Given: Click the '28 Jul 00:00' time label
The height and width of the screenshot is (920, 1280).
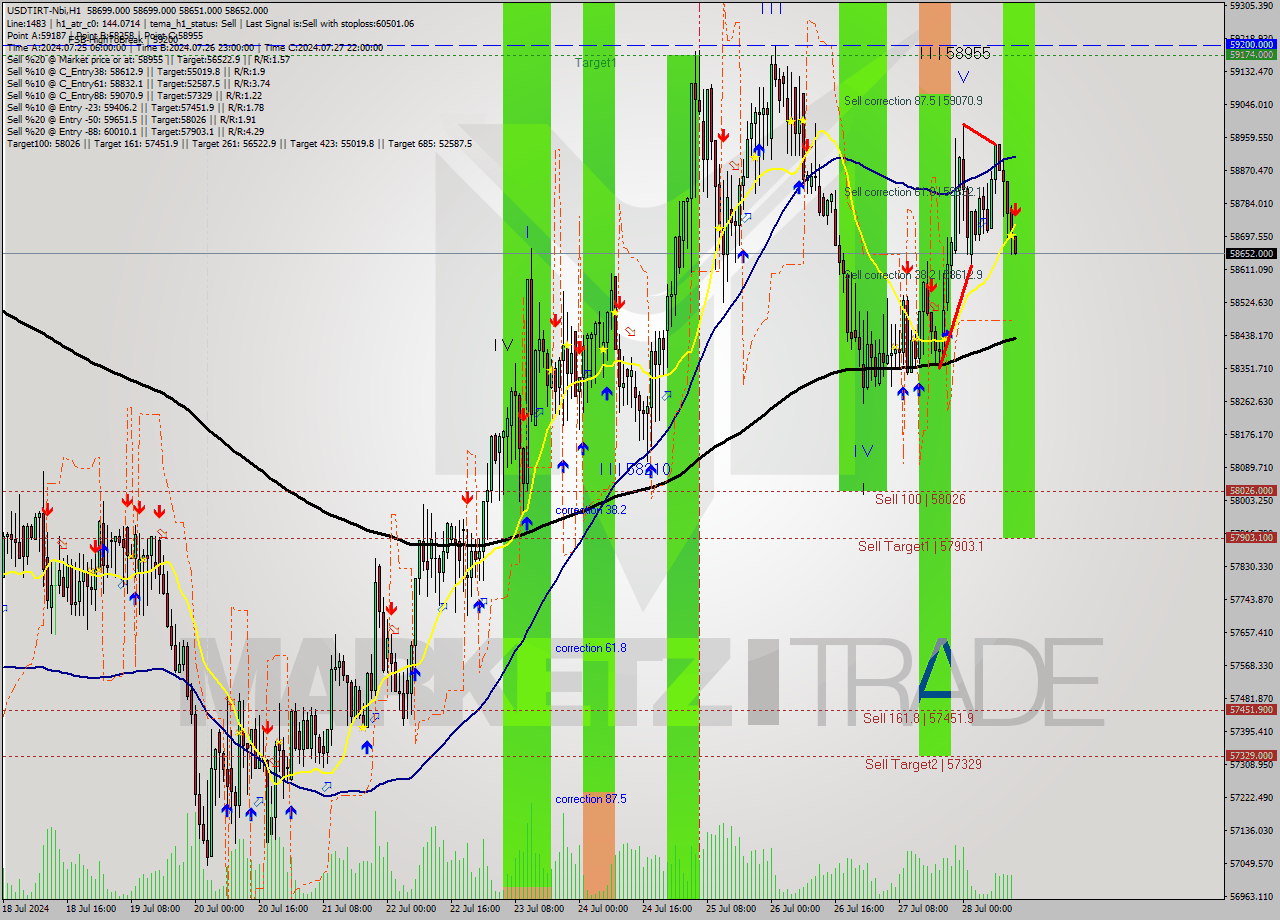Looking at the screenshot, I should coord(986,909).
